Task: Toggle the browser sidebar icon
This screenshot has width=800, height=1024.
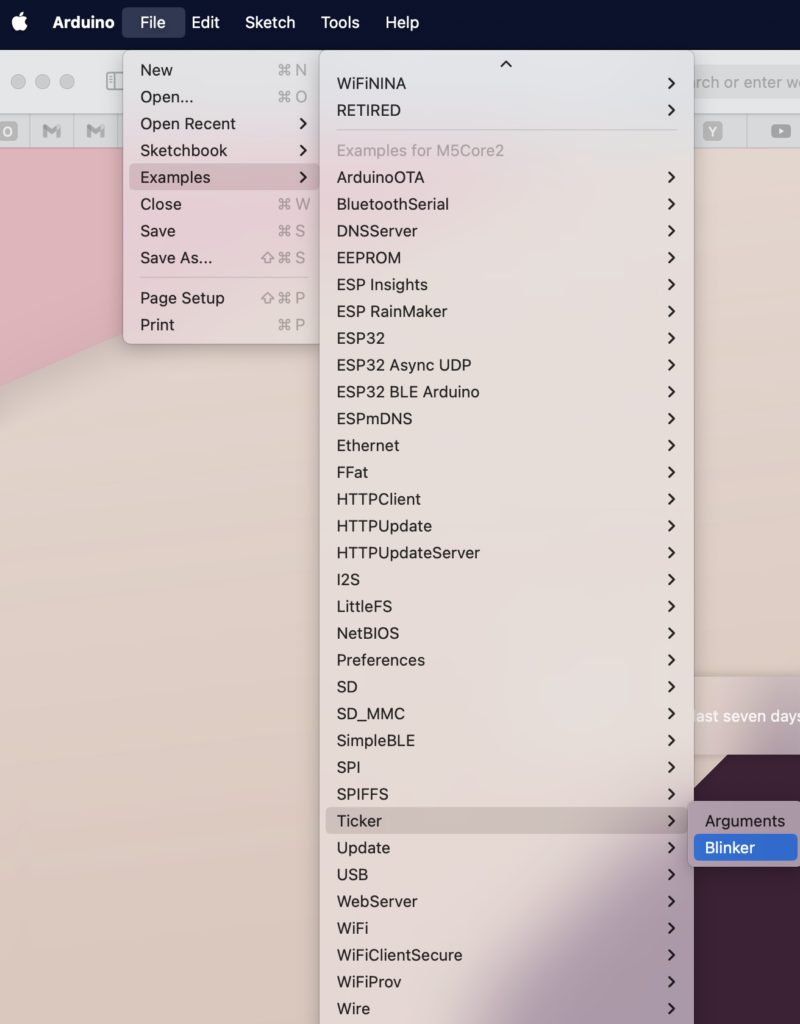Action: (x=114, y=81)
